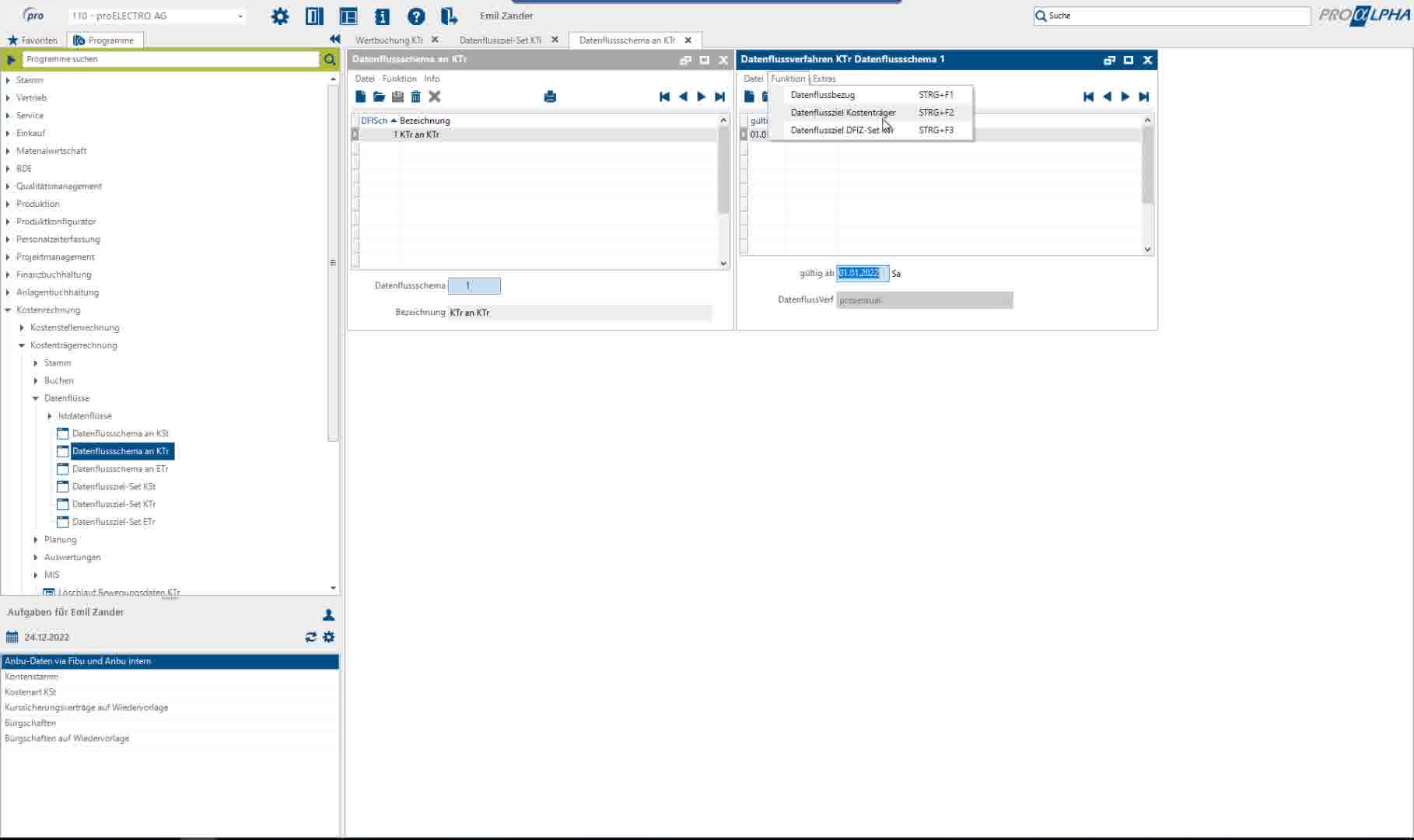Collapse the Kostenrechnung tree node
This screenshot has width=1414, height=840.
(8, 310)
